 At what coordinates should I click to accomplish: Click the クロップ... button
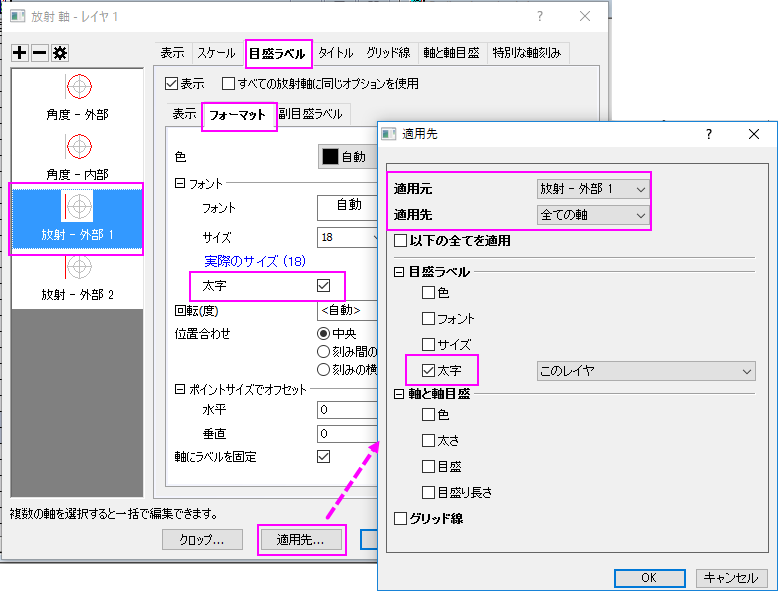[x=202, y=539]
